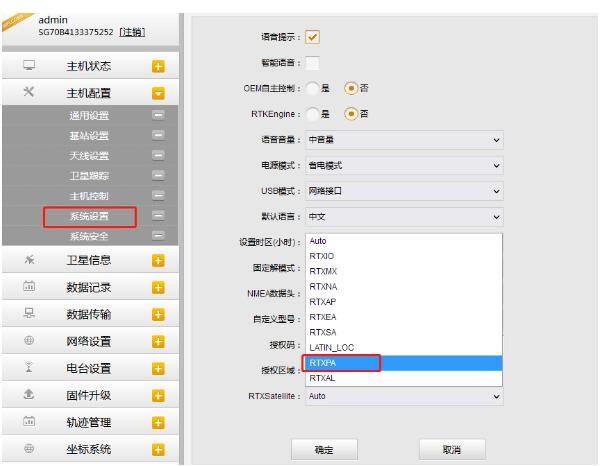Select 否 for RTKEngine
This screenshot has height=466, width=601.
351,114
